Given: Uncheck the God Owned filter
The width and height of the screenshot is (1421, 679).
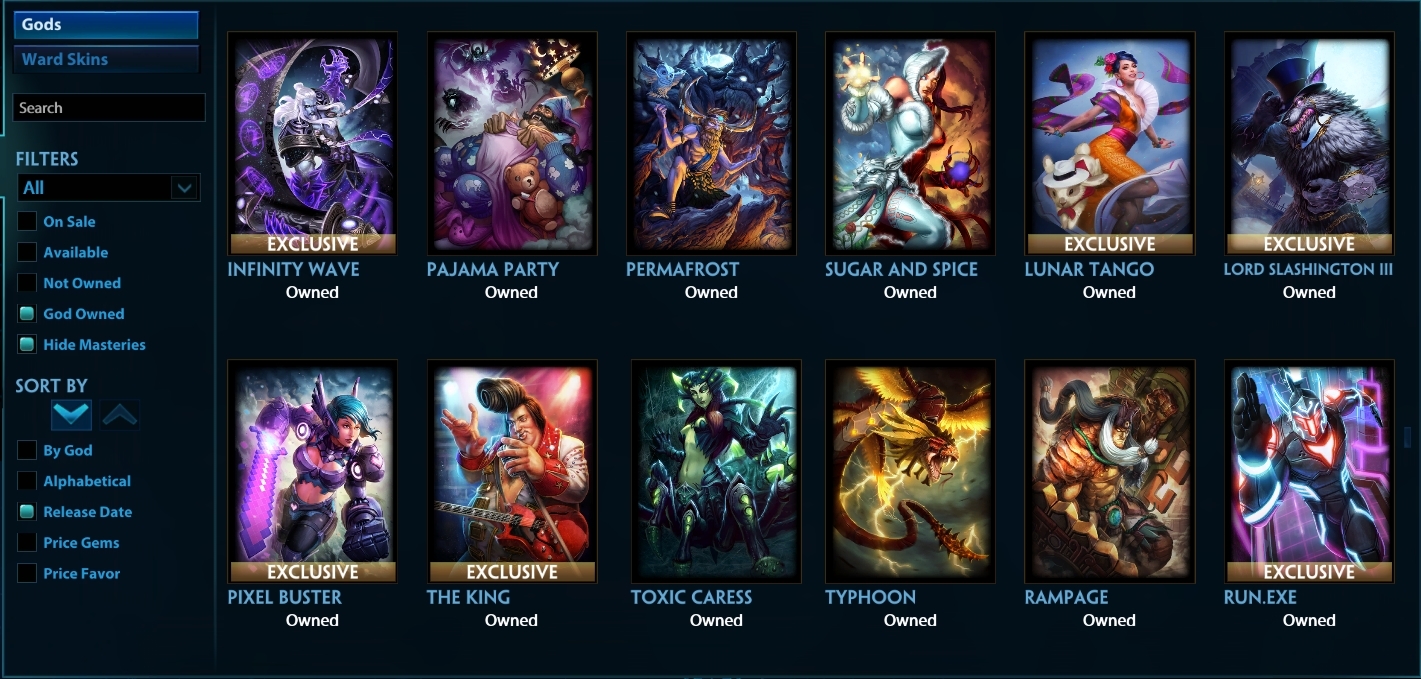Looking at the screenshot, I should (x=27, y=314).
